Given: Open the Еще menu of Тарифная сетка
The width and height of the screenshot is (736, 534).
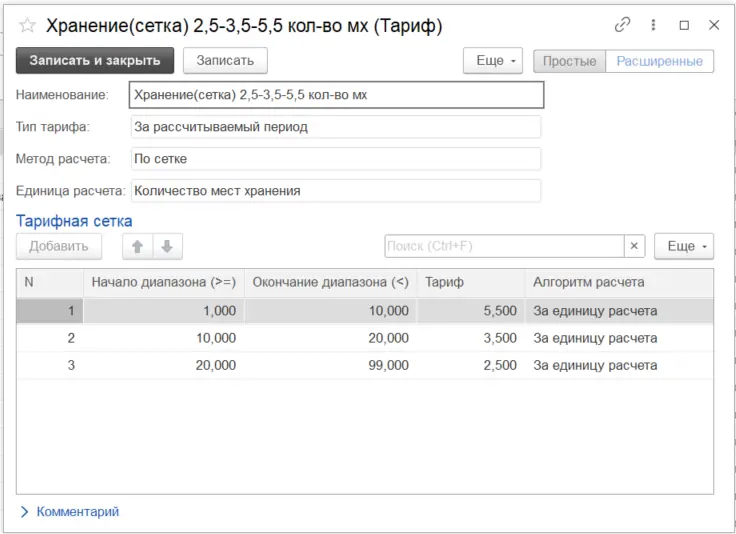Looking at the screenshot, I should coord(684,246).
